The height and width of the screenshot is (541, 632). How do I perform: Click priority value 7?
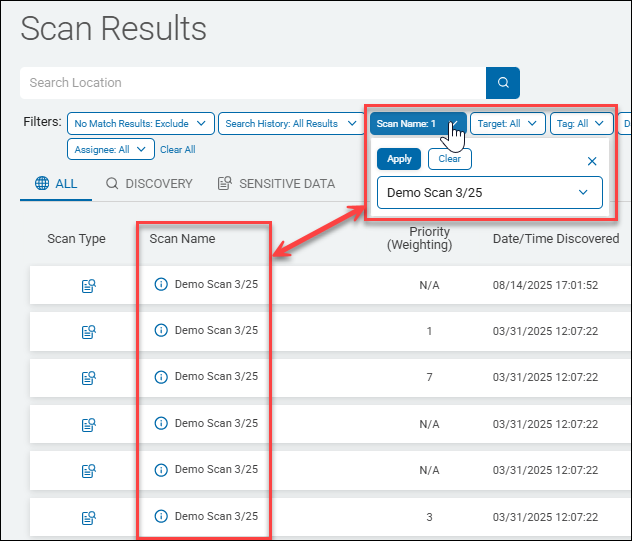click(429, 377)
